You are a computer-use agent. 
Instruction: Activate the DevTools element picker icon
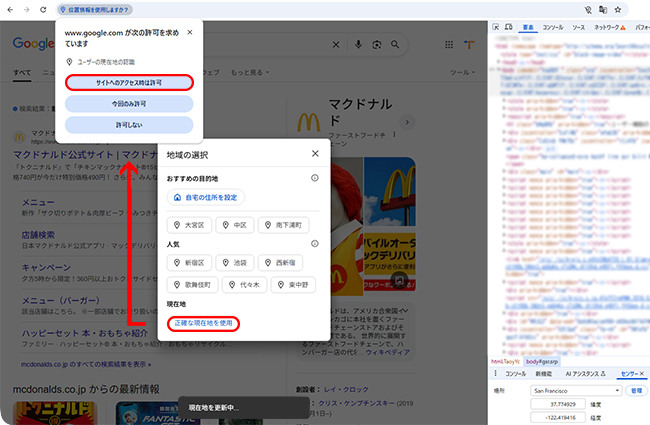click(x=495, y=27)
